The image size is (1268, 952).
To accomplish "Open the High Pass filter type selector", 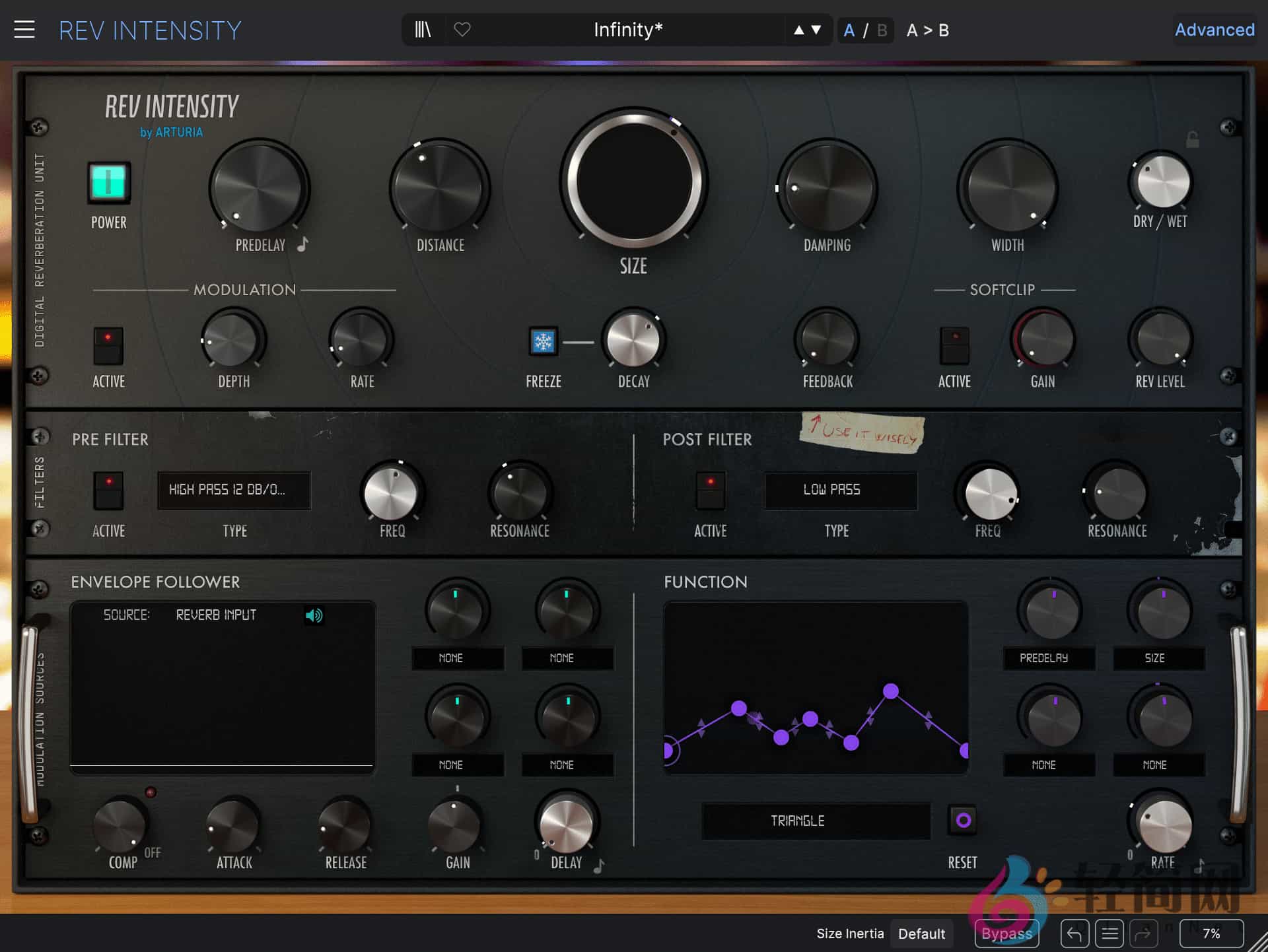I will click(x=233, y=491).
